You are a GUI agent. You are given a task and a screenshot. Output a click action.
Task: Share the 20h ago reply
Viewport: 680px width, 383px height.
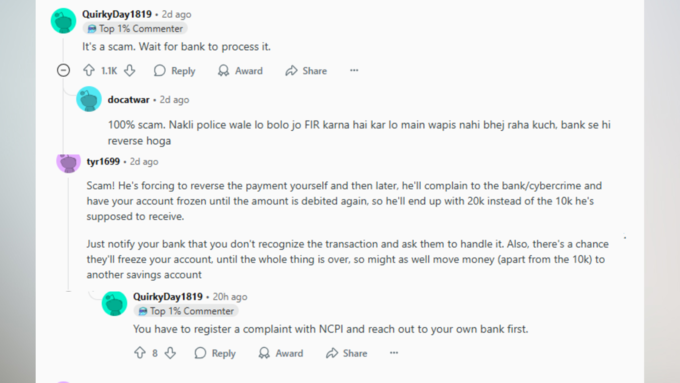(347, 353)
